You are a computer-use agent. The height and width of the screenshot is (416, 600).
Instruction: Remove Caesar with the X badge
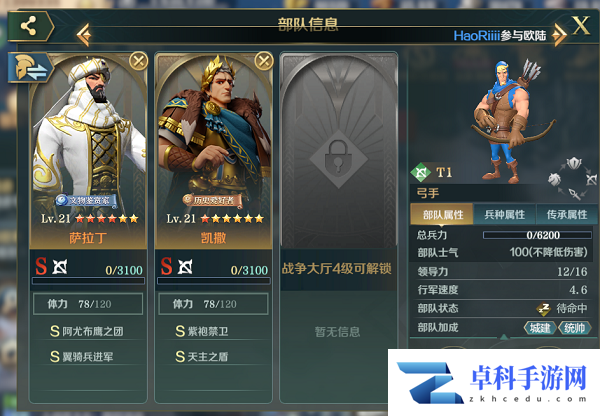coord(264,60)
